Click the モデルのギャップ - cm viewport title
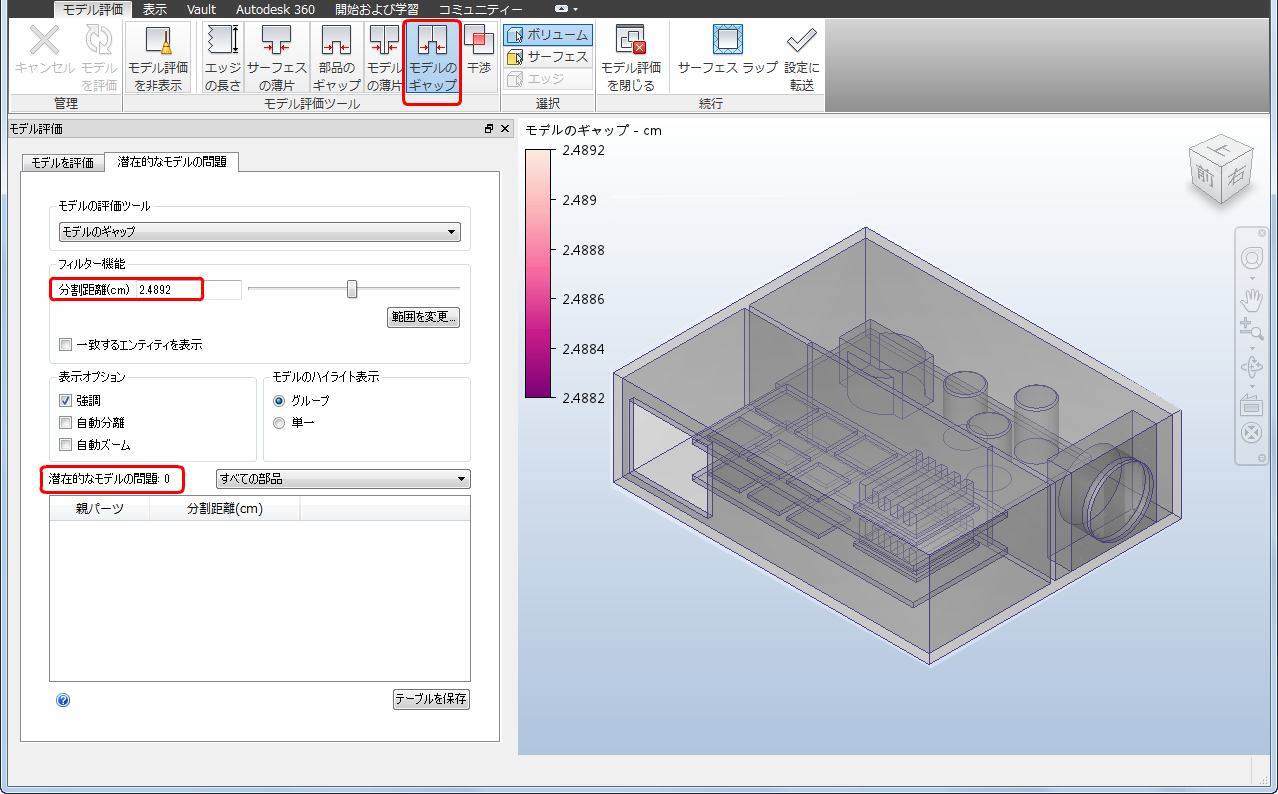Viewport: 1278px width, 794px height. point(594,130)
